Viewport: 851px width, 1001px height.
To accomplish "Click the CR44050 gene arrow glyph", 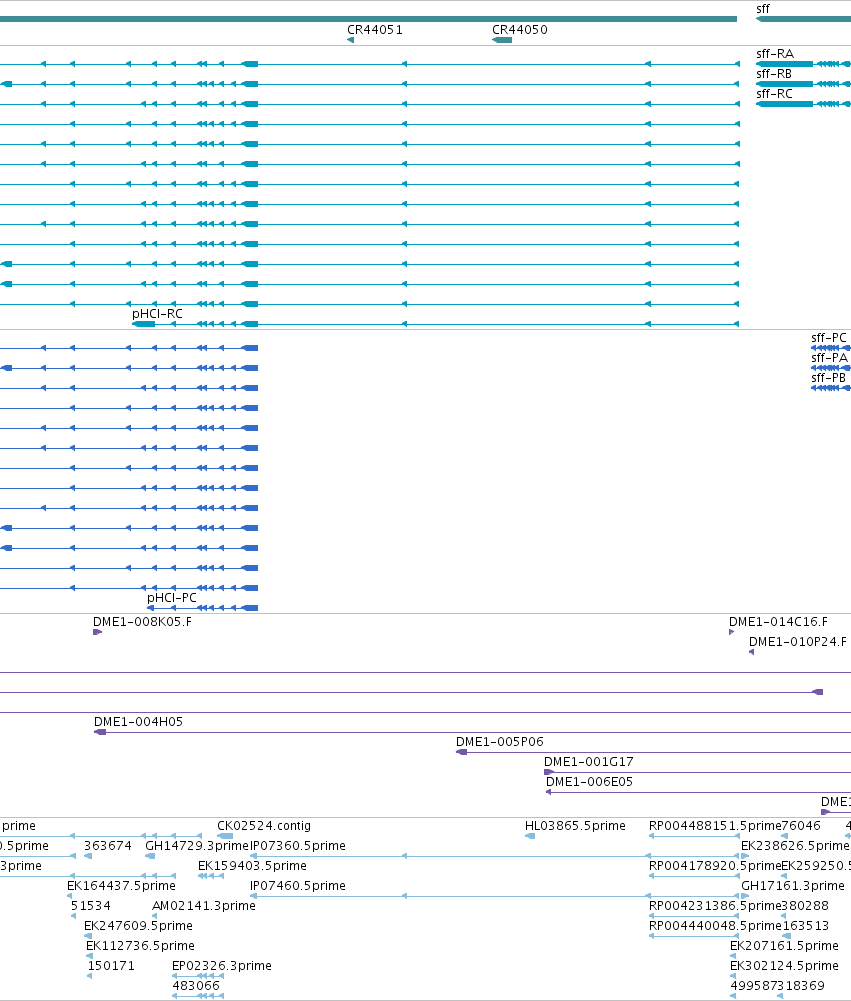I will 502,40.
